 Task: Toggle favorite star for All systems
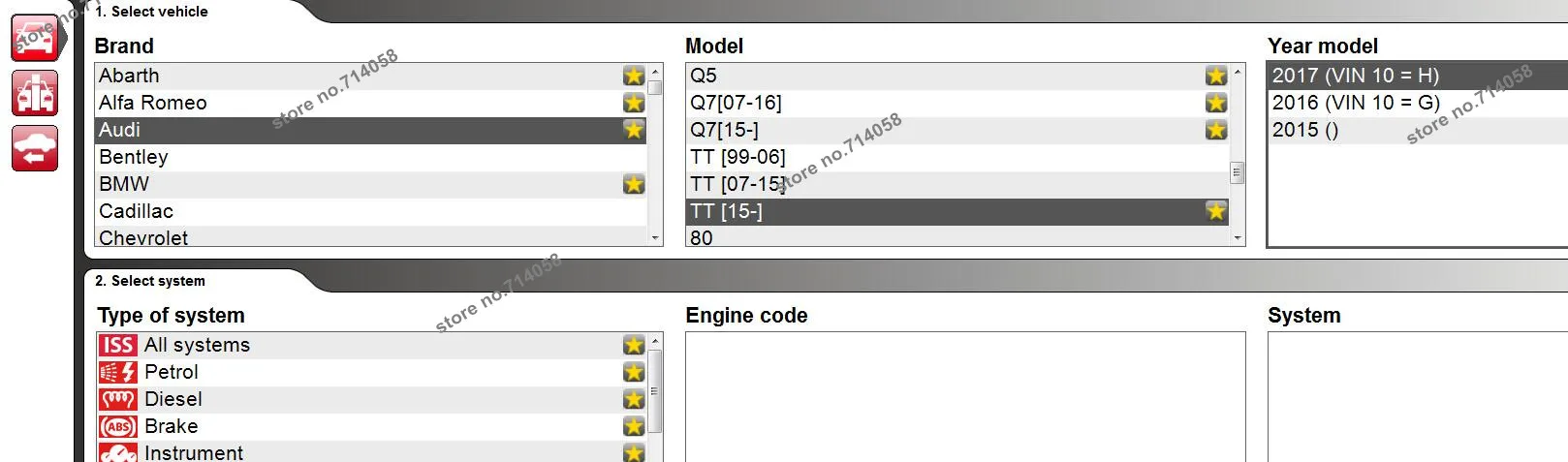(x=634, y=345)
